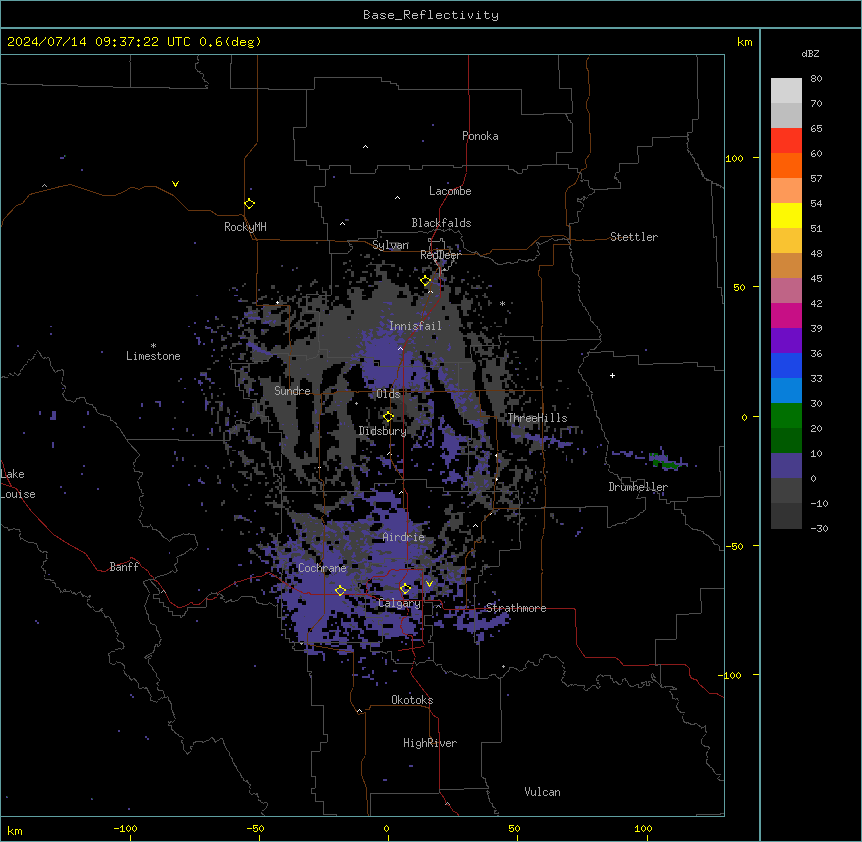Screen dimensions: 862x842
Task: Pick the red 65-60 dBZ legend swatch
Action: [786, 141]
